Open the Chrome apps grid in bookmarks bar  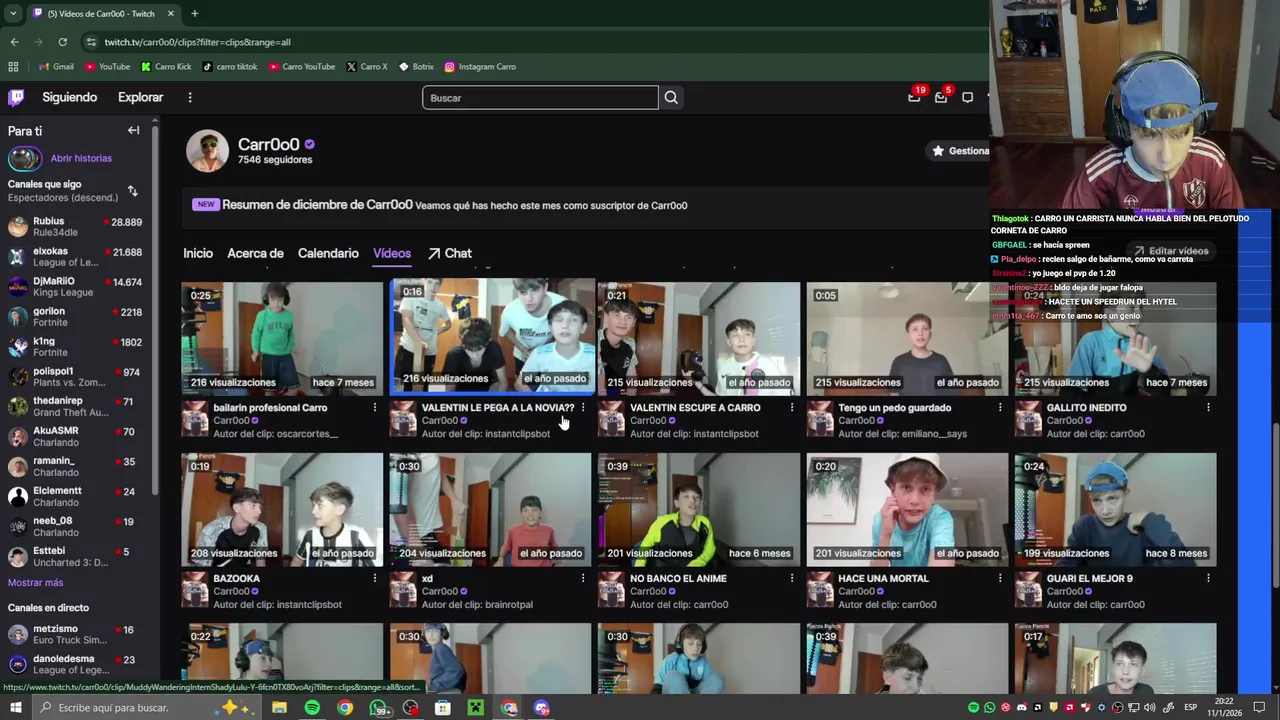click(x=13, y=67)
